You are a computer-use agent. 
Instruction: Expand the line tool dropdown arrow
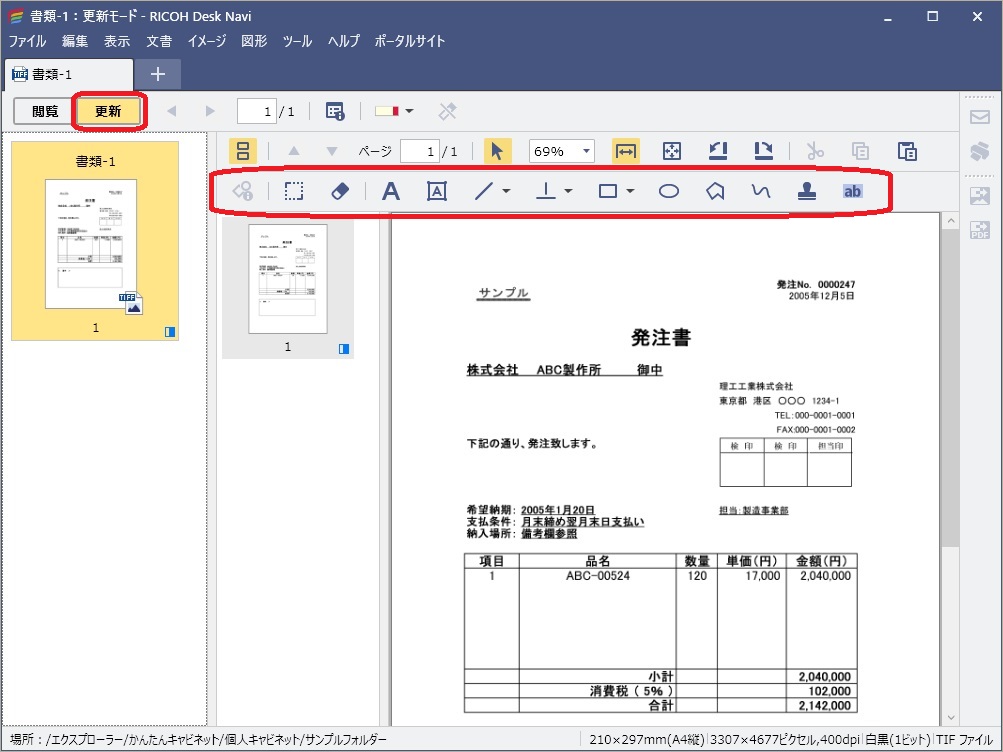(x=507, y=191)
